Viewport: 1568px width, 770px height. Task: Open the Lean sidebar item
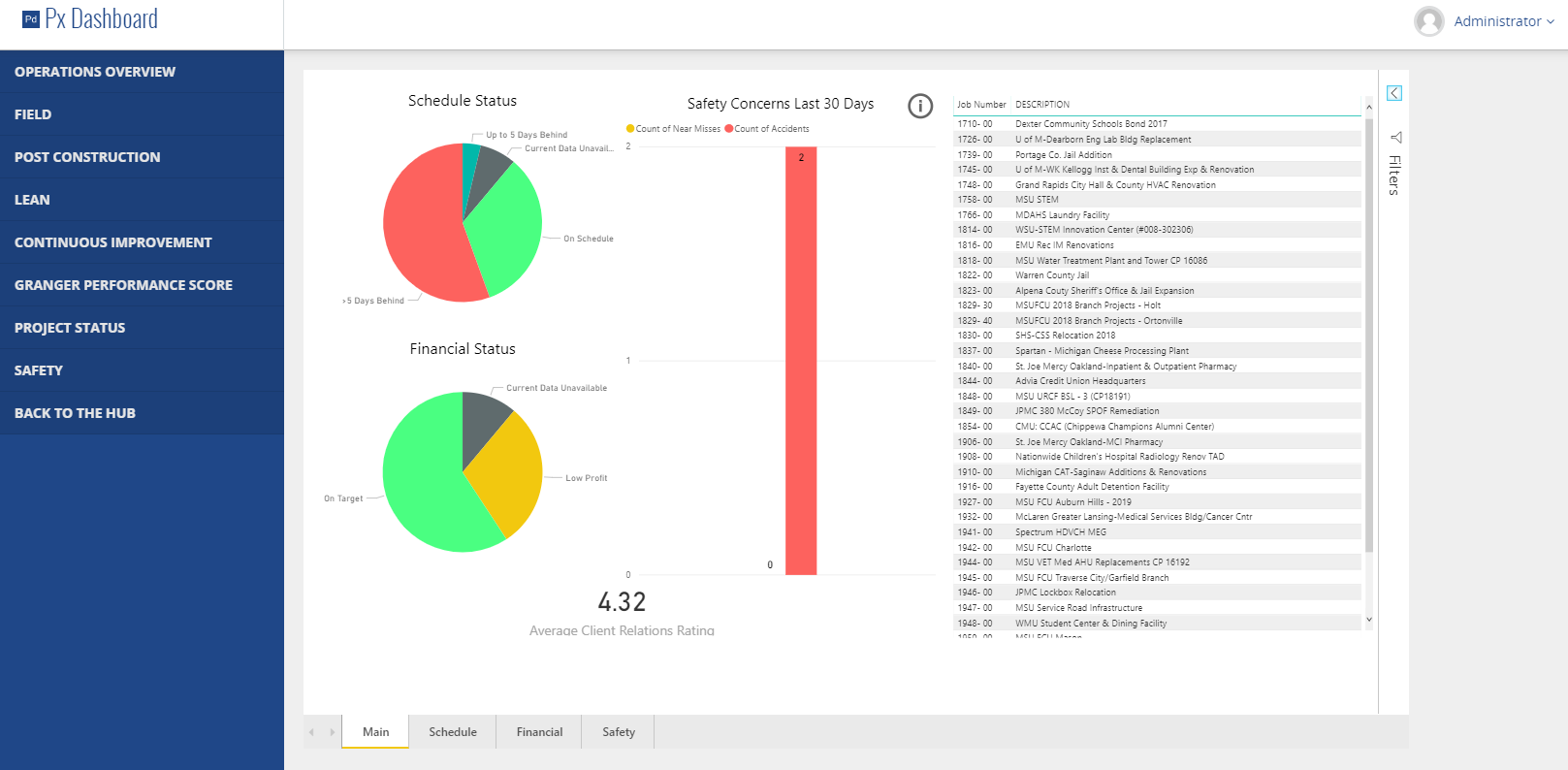coord(142,200)
